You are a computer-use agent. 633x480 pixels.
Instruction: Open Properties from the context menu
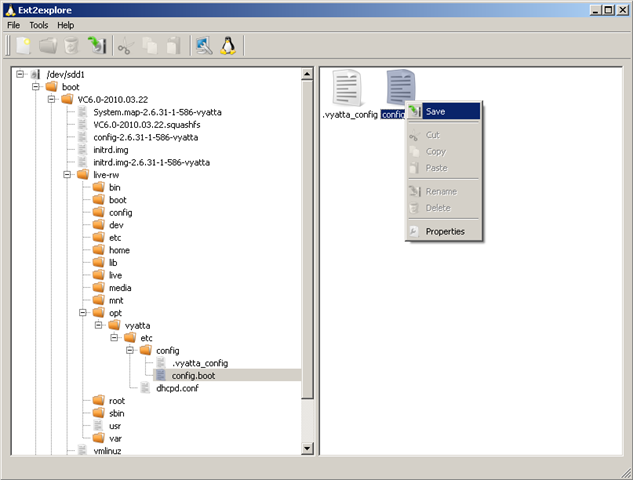click(445, 231)
